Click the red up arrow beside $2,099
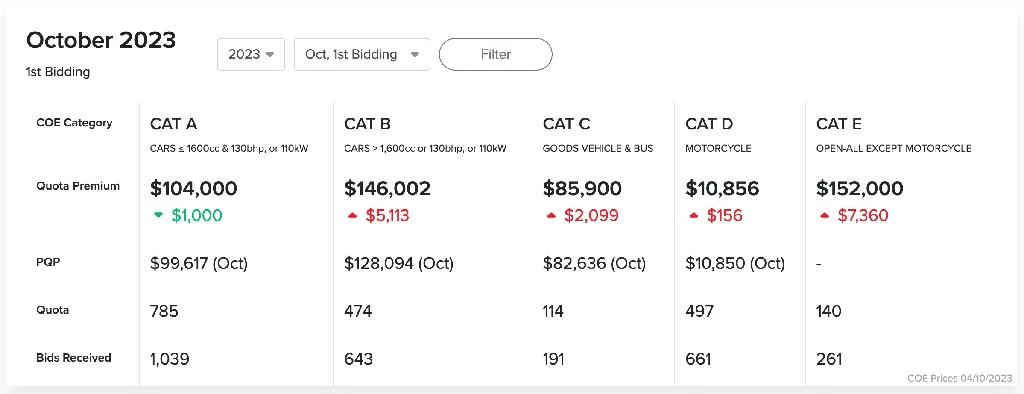This screenshot has width=1024, height=394. [x=551, y=216]
